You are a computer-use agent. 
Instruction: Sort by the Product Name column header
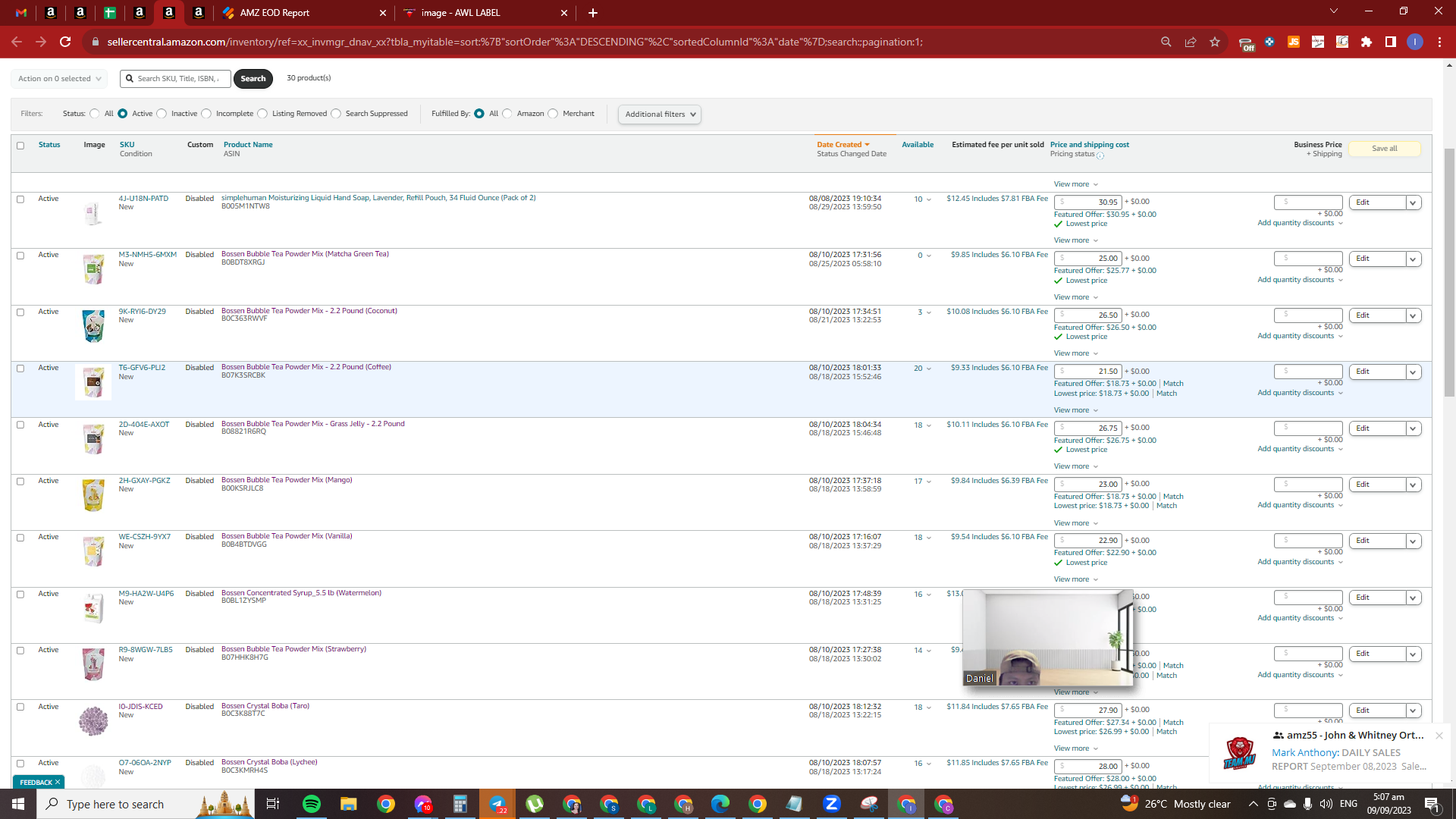(248, 145)
